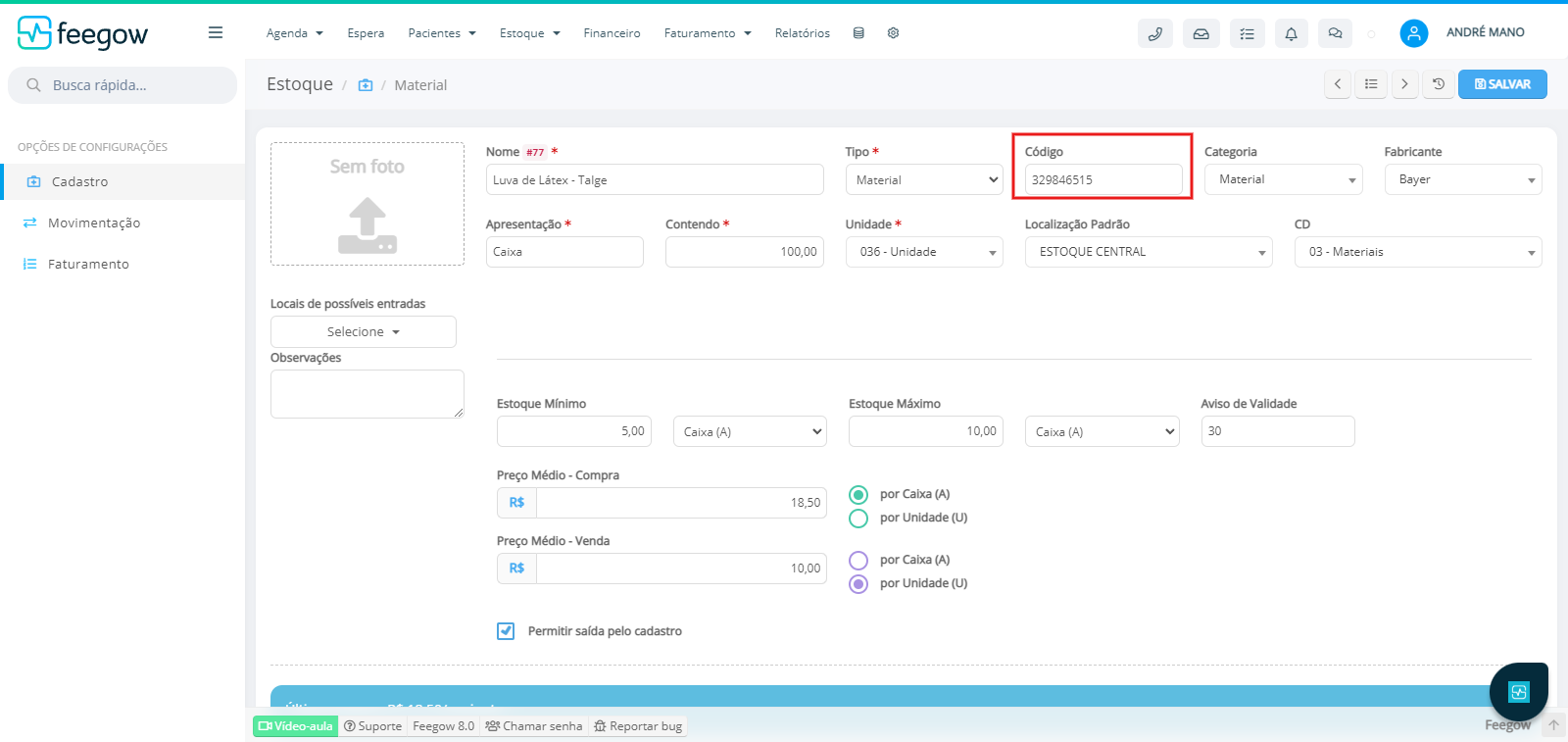Toggle the hamburger sidebar menu

tap(216, 32)
